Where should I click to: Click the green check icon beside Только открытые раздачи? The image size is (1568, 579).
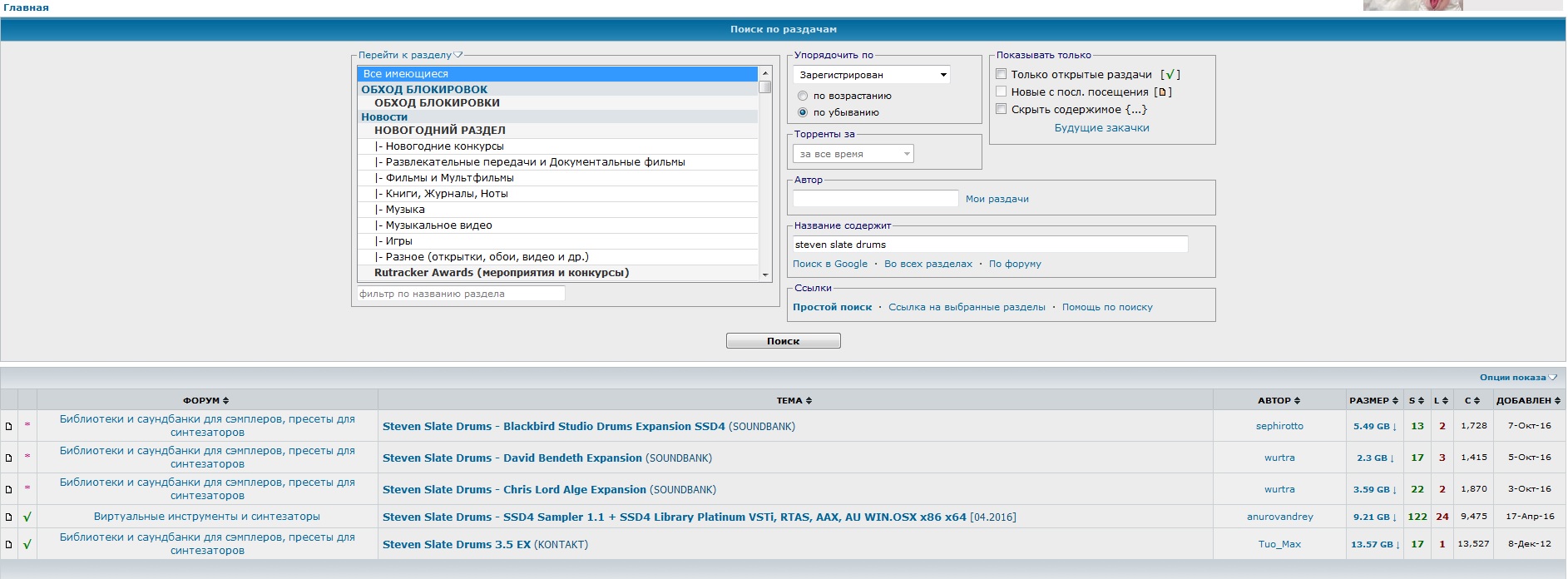(x=1170, y=75)
